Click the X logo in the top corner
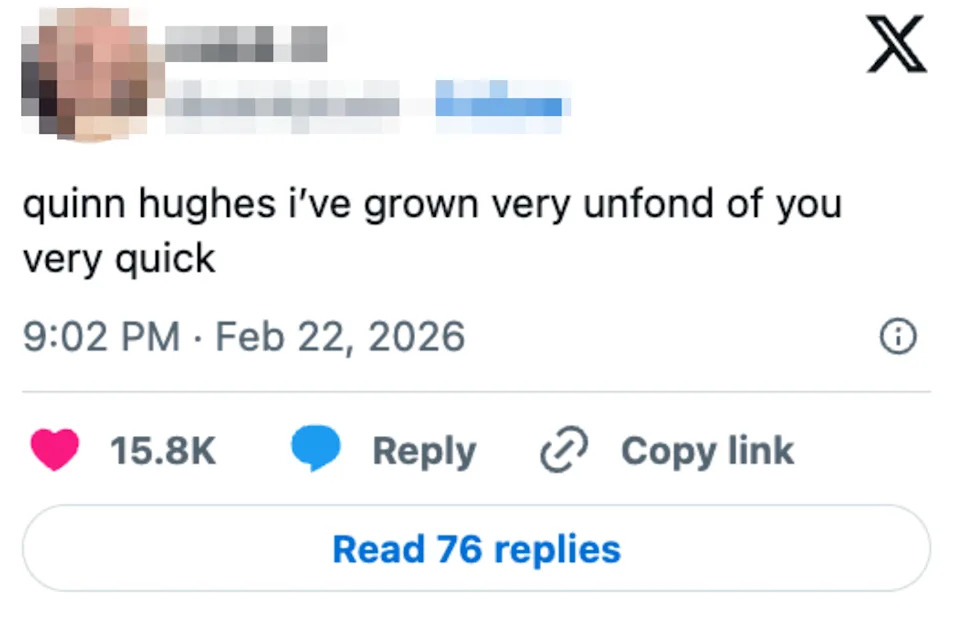 point(897,43)
